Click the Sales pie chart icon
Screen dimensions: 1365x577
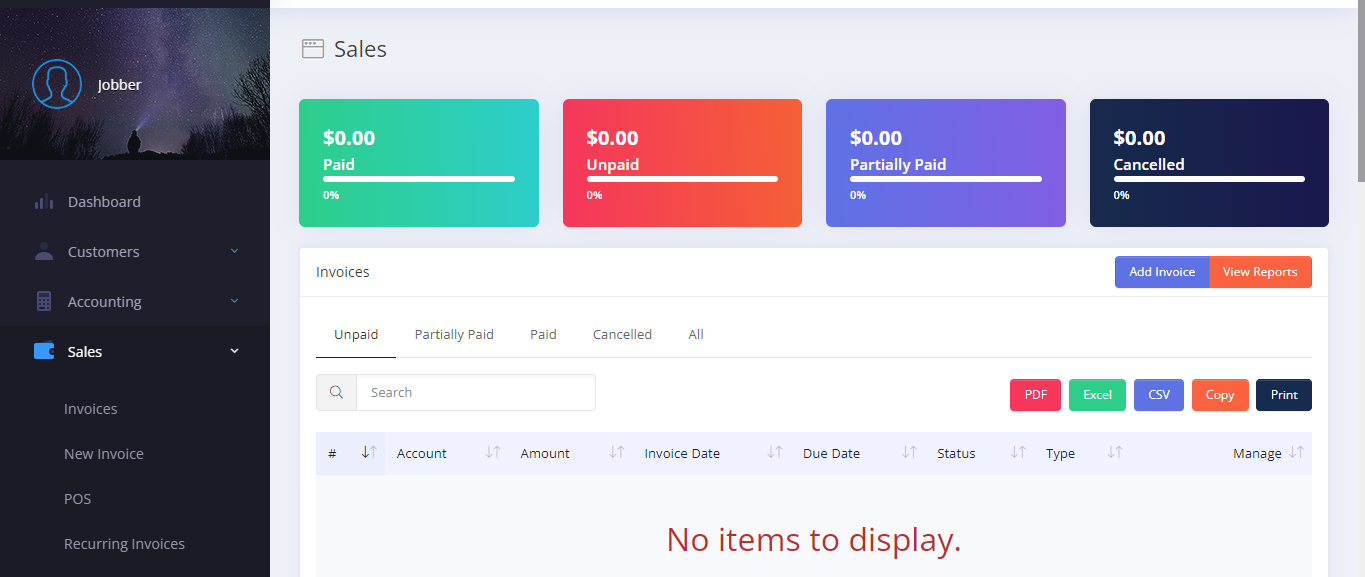44,350
